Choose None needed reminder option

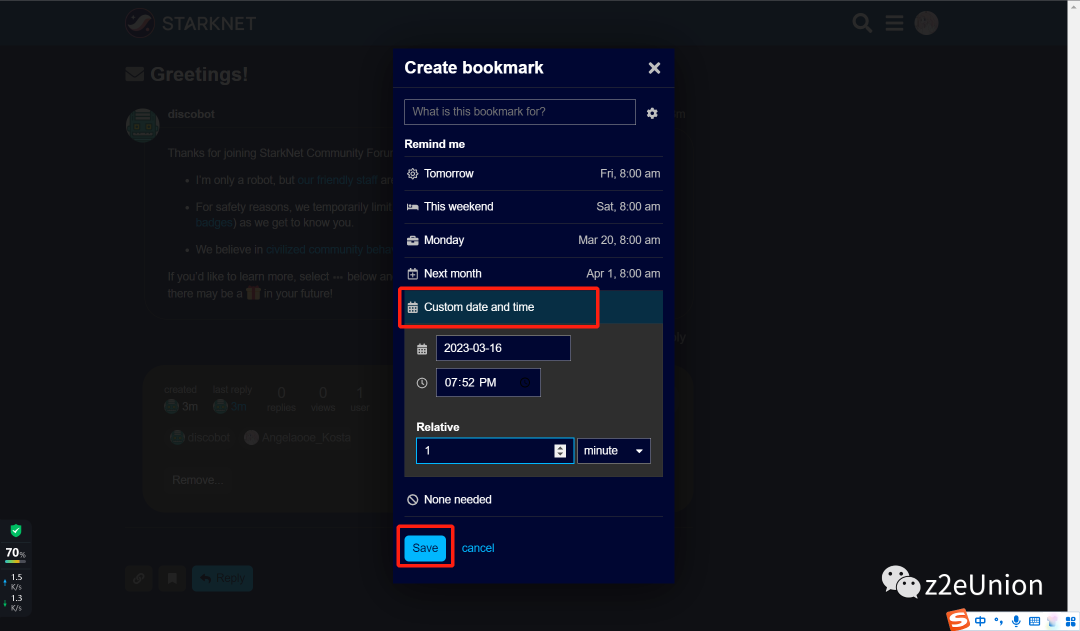[457, 499]
